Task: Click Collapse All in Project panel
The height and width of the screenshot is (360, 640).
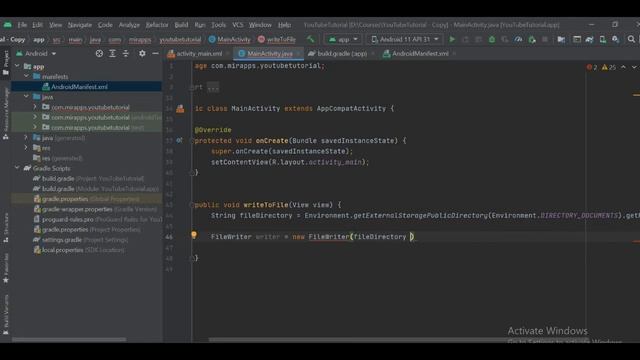Action: tap(126, 53)
